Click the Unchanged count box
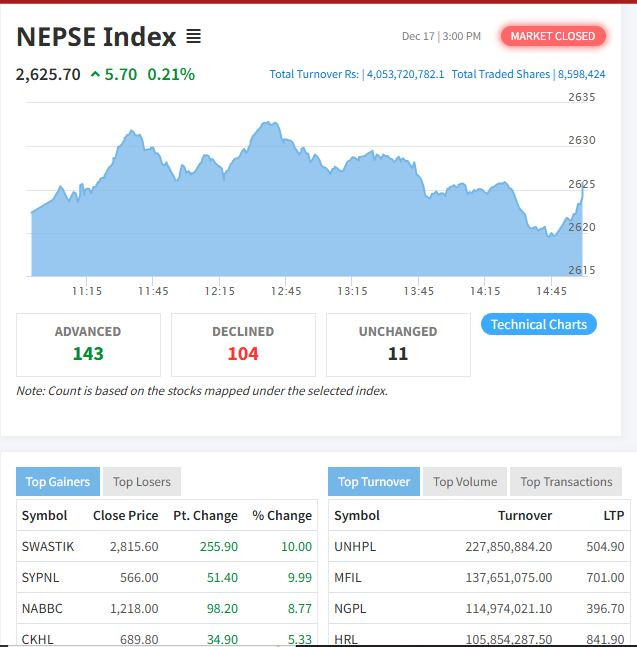 [x=398, y=344]
